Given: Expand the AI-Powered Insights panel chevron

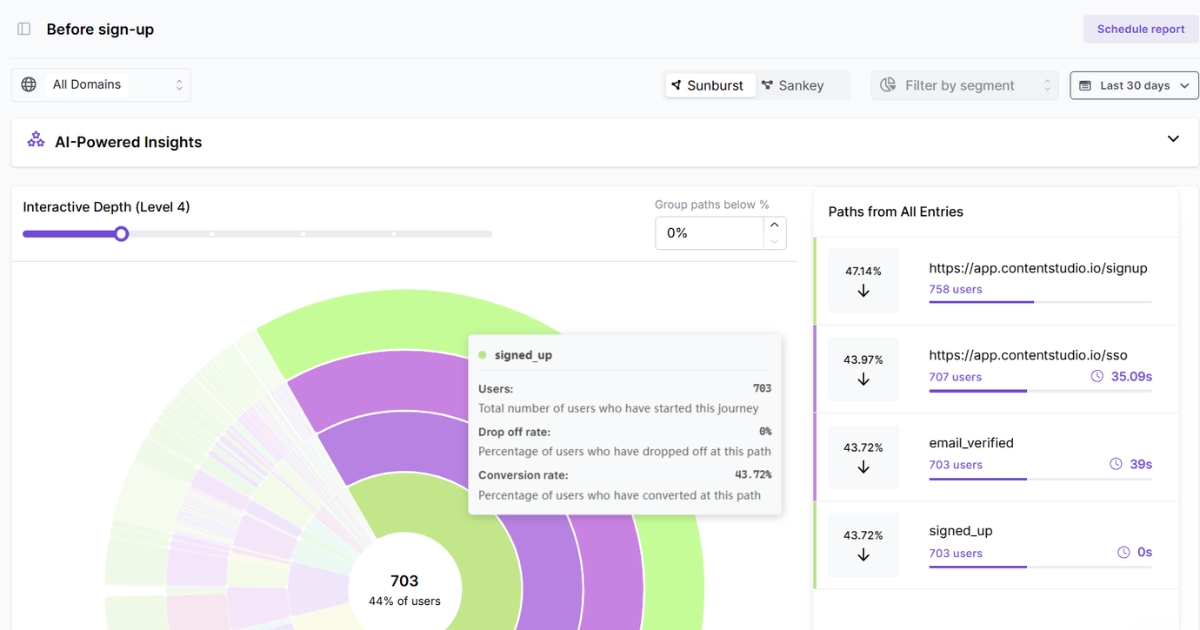Looking at the screenshot, I should click(1174, 139).
